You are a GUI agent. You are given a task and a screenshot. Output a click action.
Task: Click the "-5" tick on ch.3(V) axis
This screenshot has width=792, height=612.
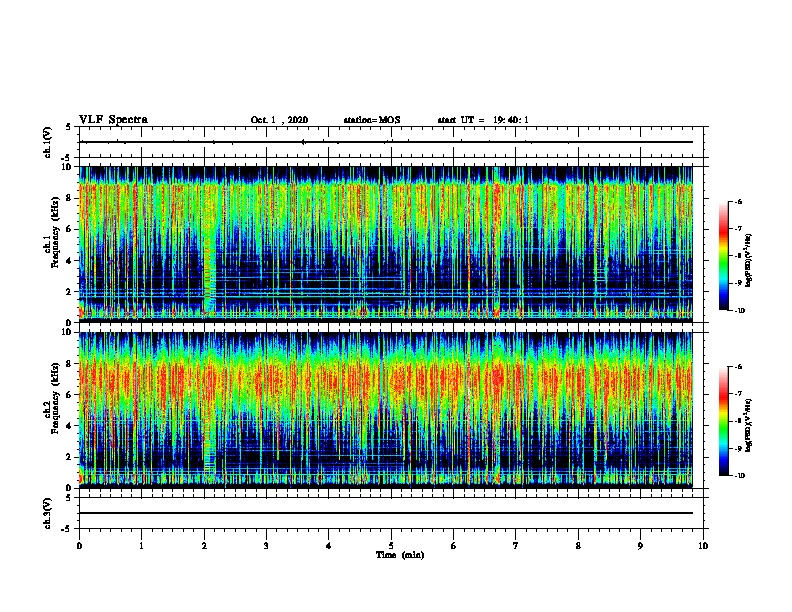coord(67,529)
